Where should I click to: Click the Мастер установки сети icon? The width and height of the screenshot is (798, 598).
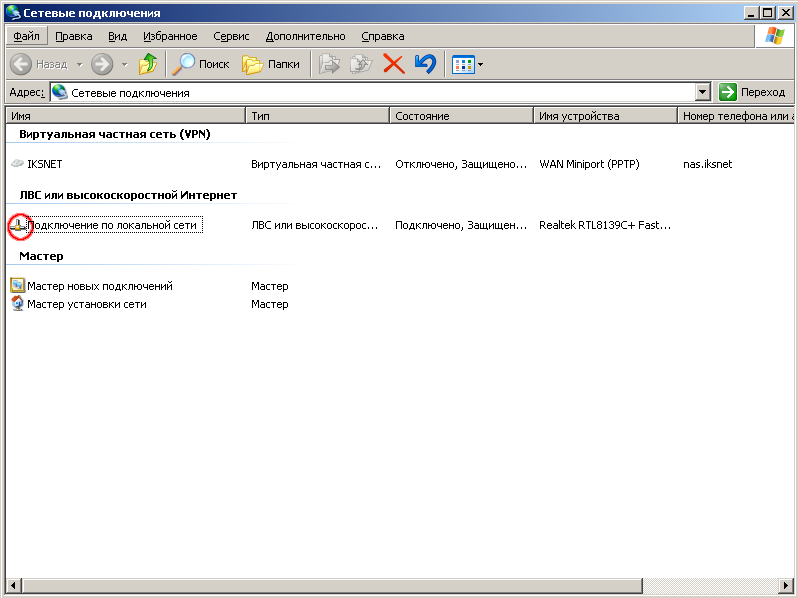17,303
